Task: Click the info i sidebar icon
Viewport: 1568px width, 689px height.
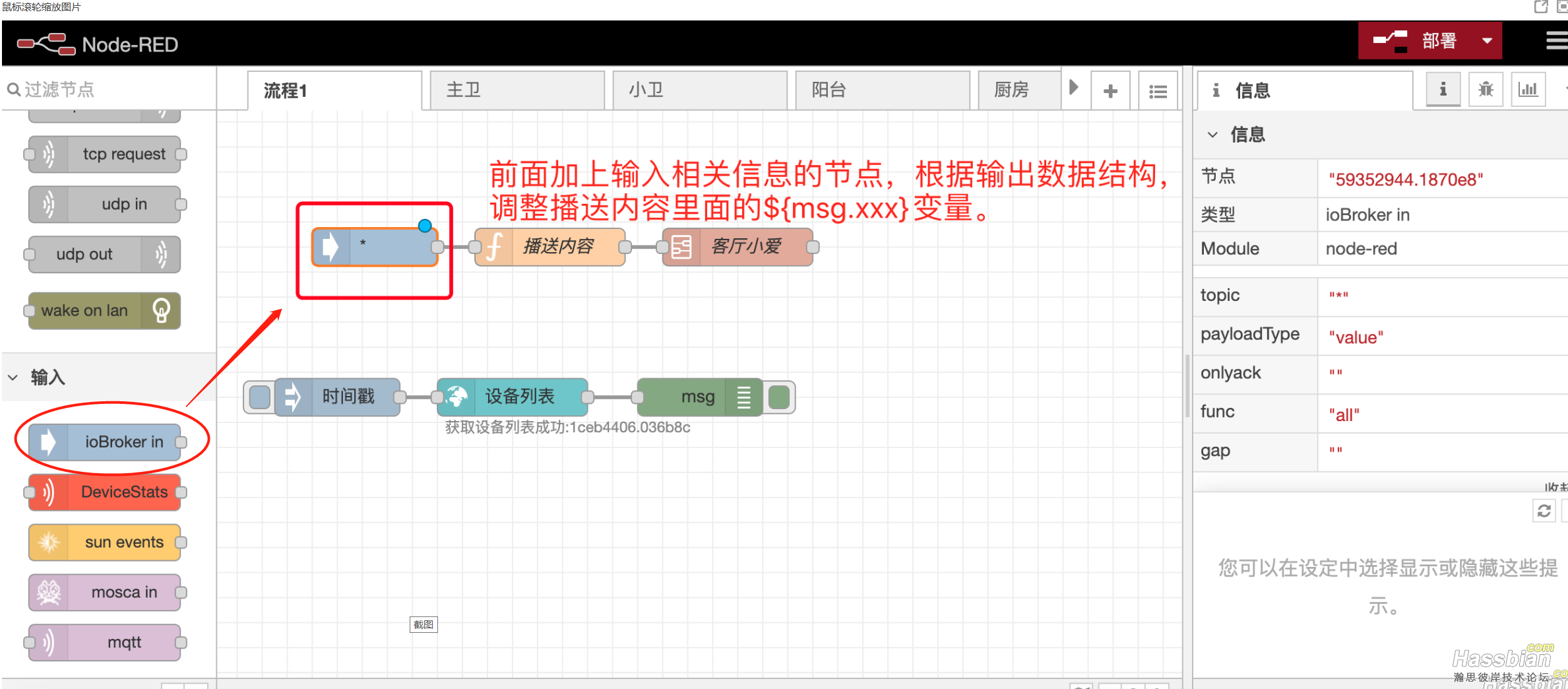Action: [x=1443, y=90]
